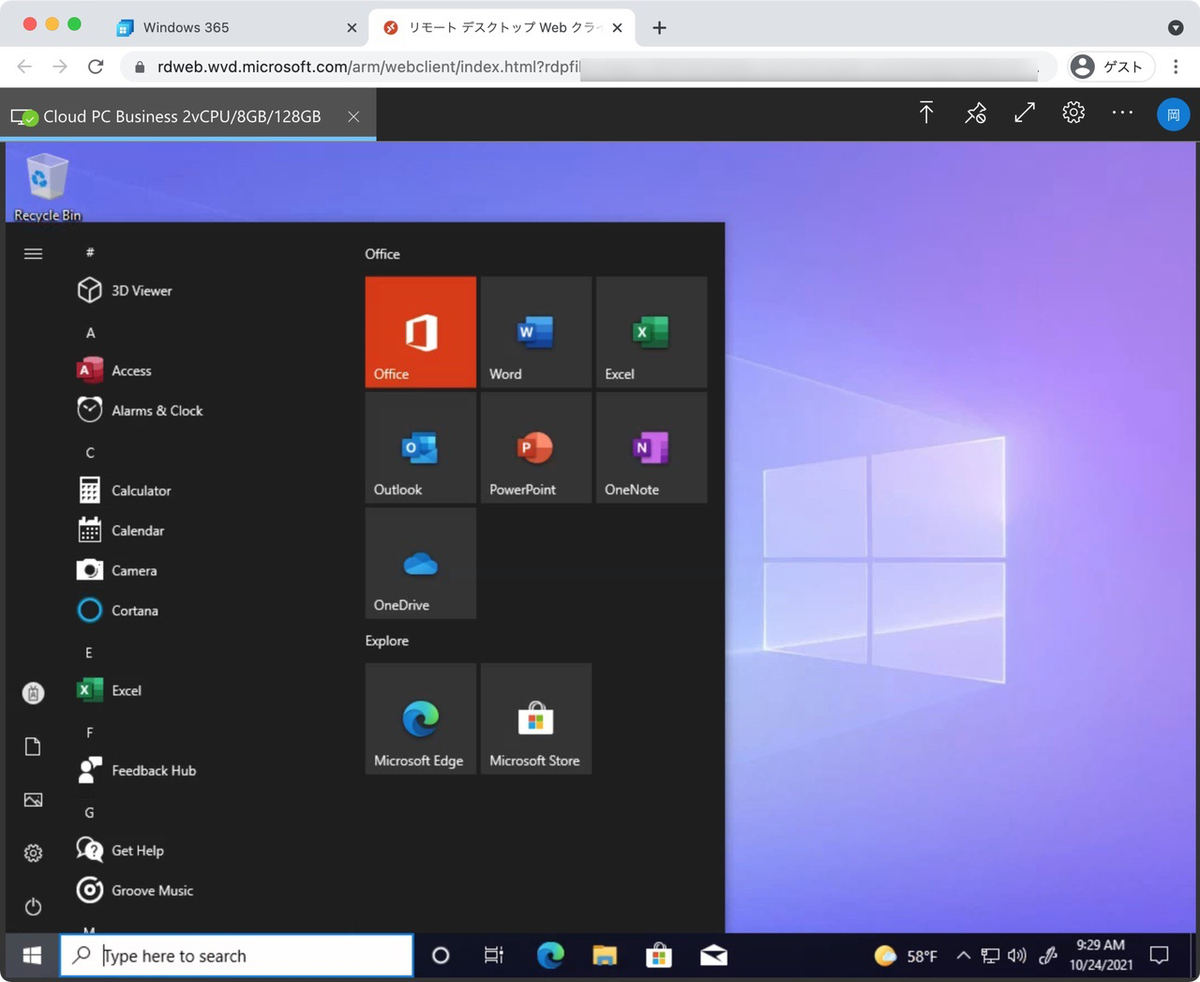Click the user account icon in Start sidebar
Viewport: 1200px width, 982px height.
33,693
